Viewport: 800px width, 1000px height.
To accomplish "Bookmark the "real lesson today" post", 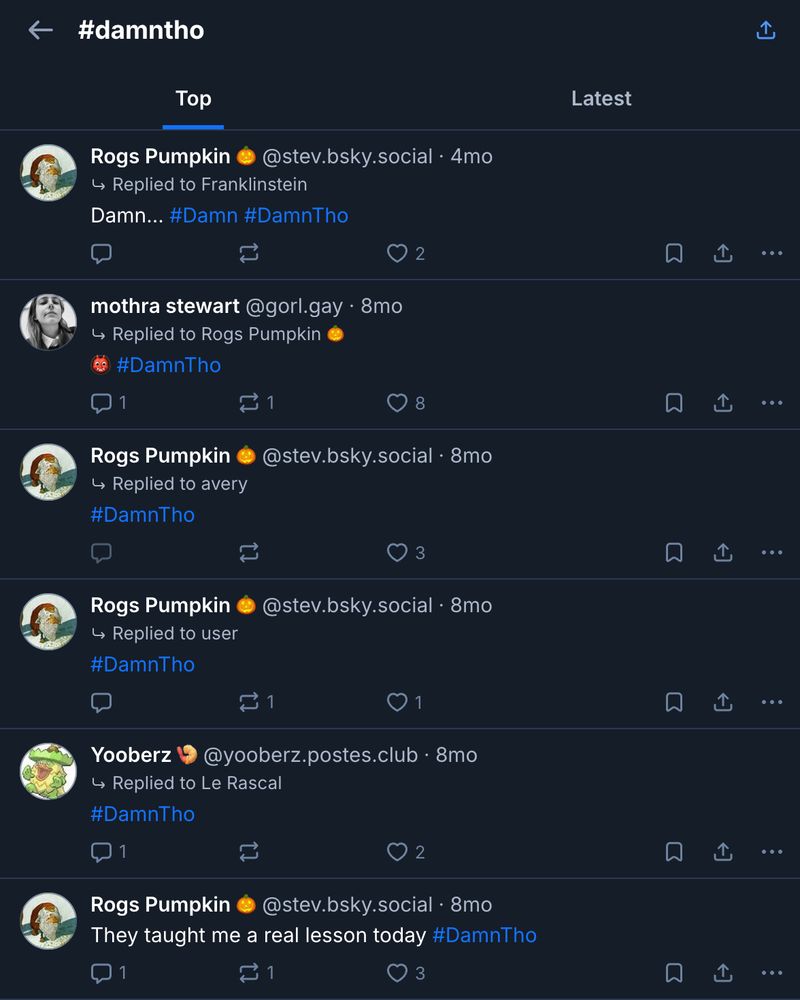I will click(x=673, y=971).
